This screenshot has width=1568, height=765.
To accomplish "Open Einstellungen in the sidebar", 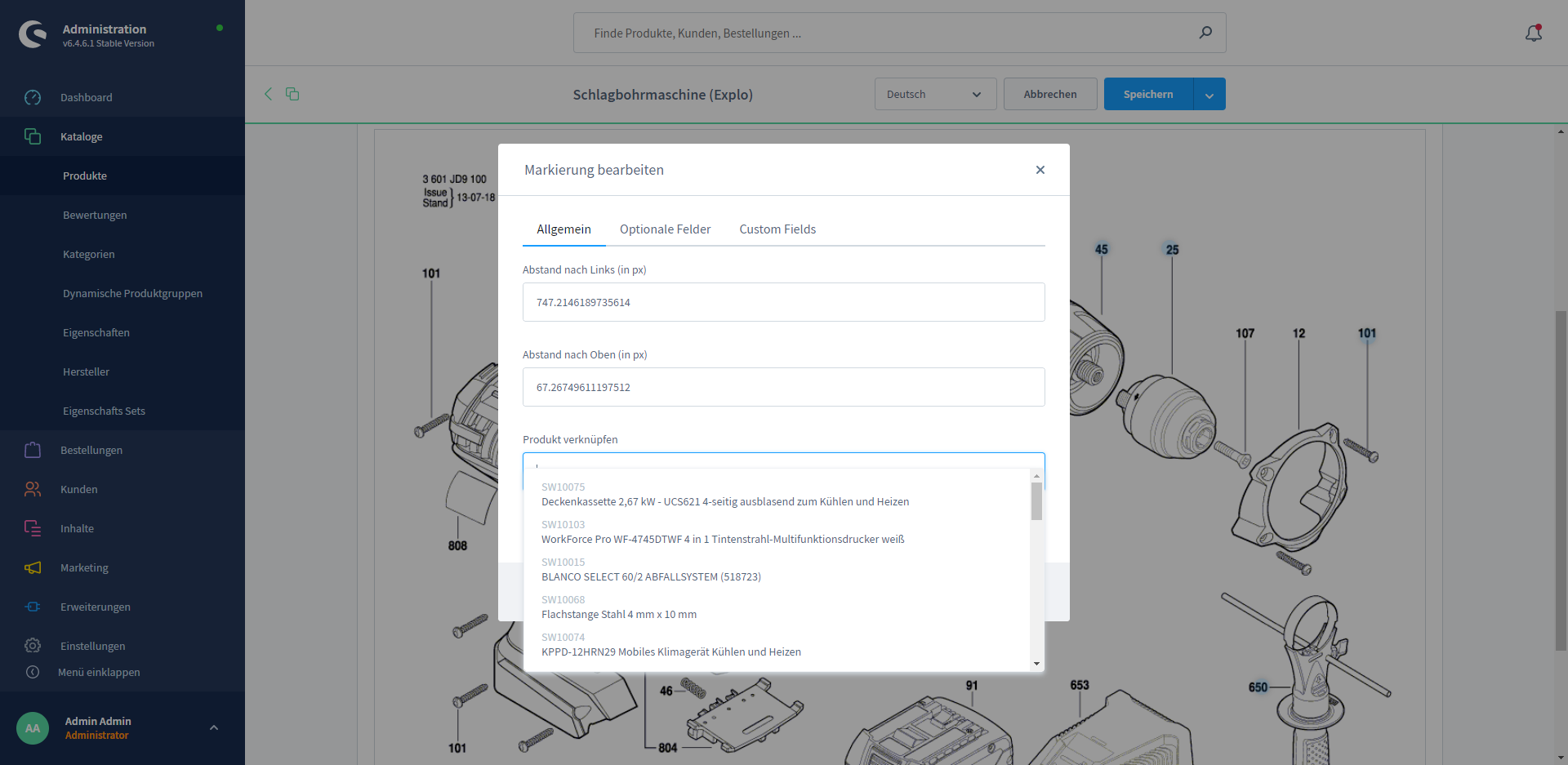I will (x=92, y=646).
